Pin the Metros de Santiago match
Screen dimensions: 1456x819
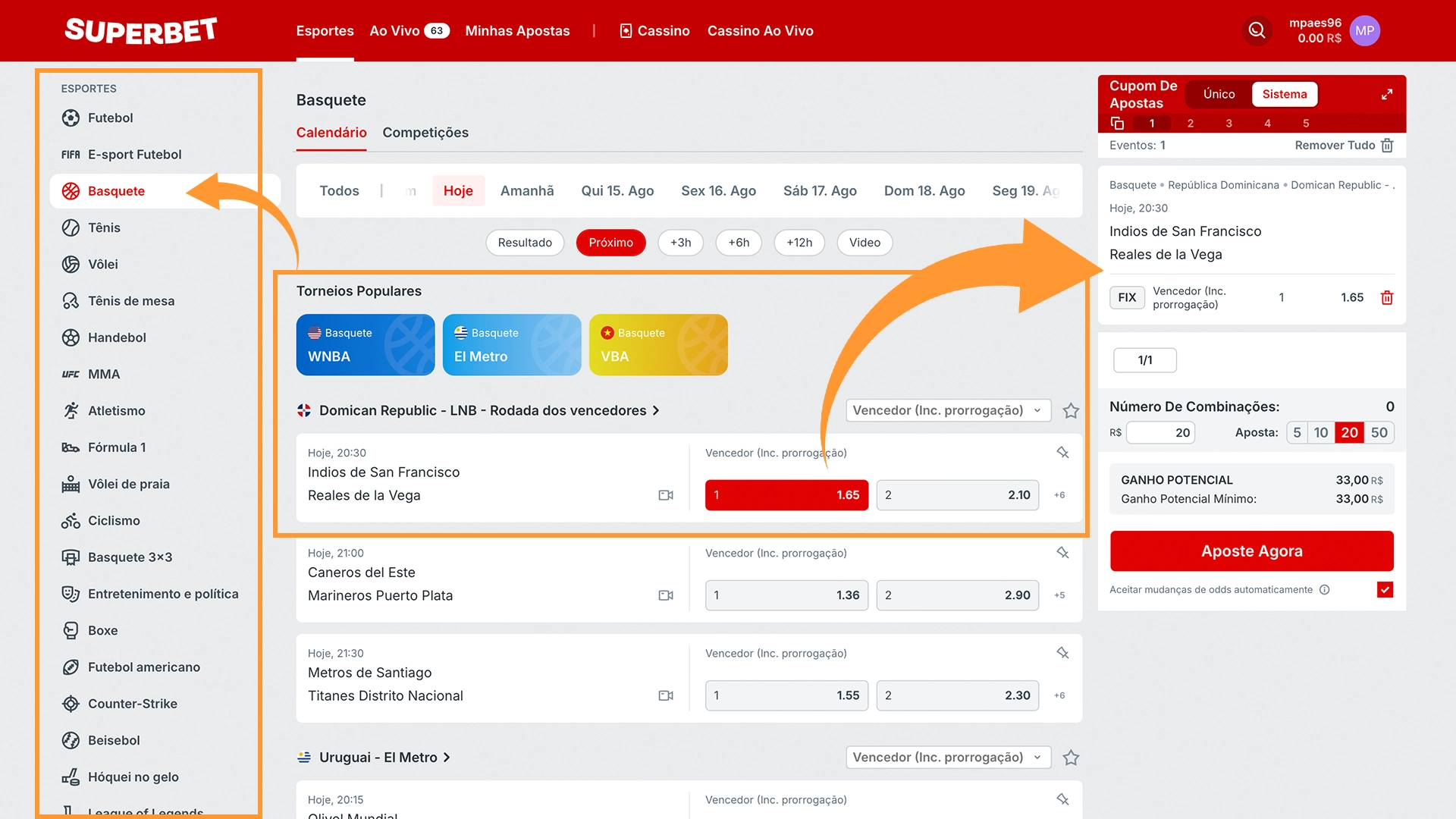point(1062,653)
